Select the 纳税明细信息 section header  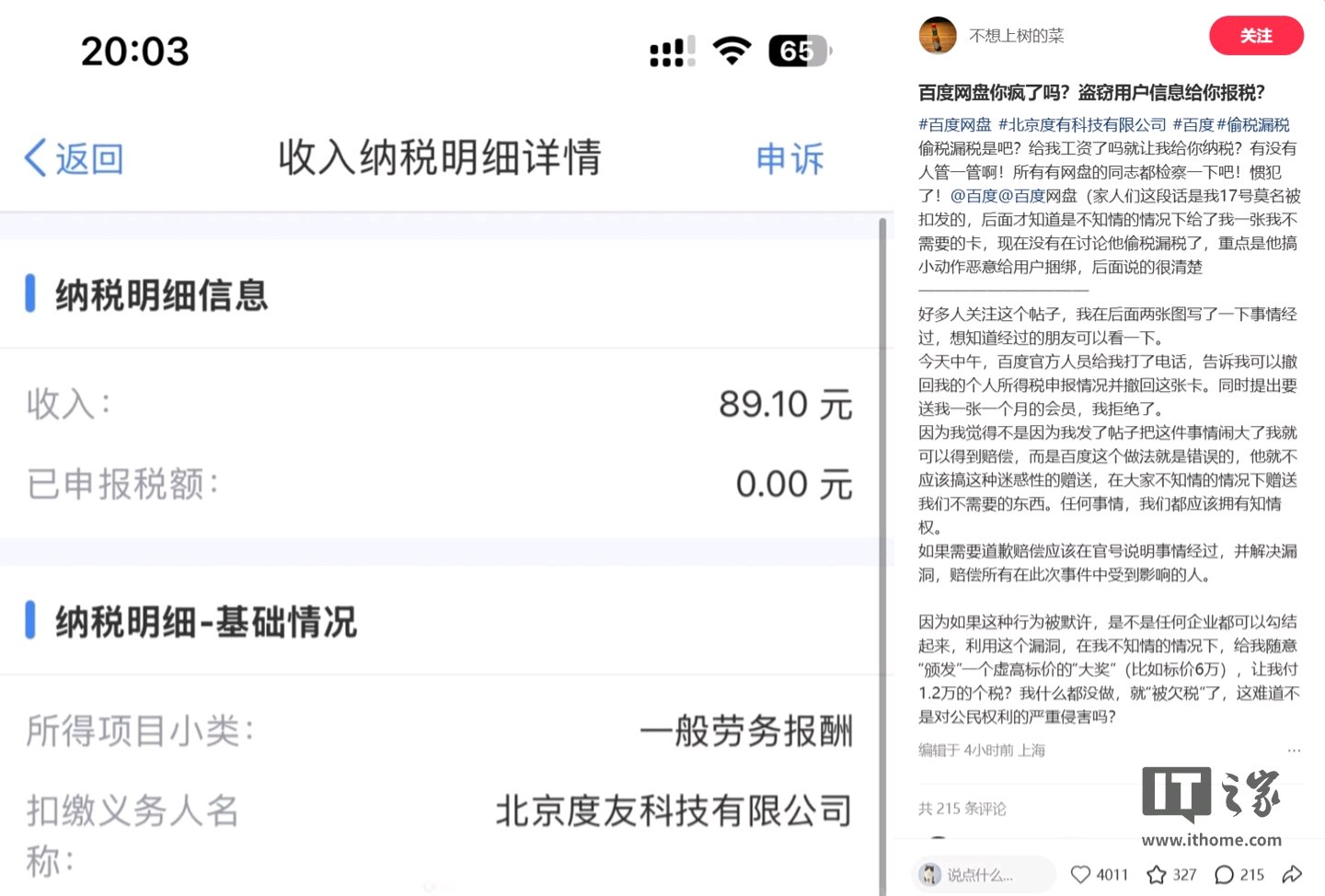point(162,295)
